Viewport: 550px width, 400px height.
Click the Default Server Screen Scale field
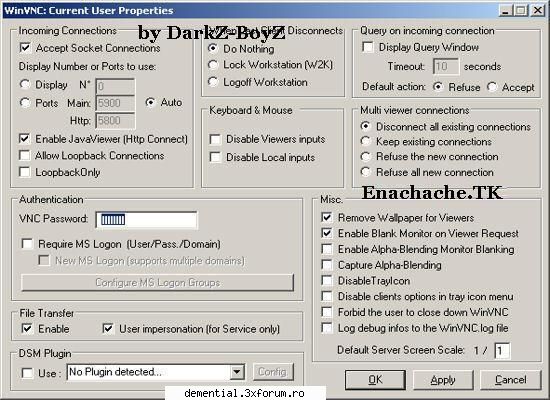click(x=502, y=350)
